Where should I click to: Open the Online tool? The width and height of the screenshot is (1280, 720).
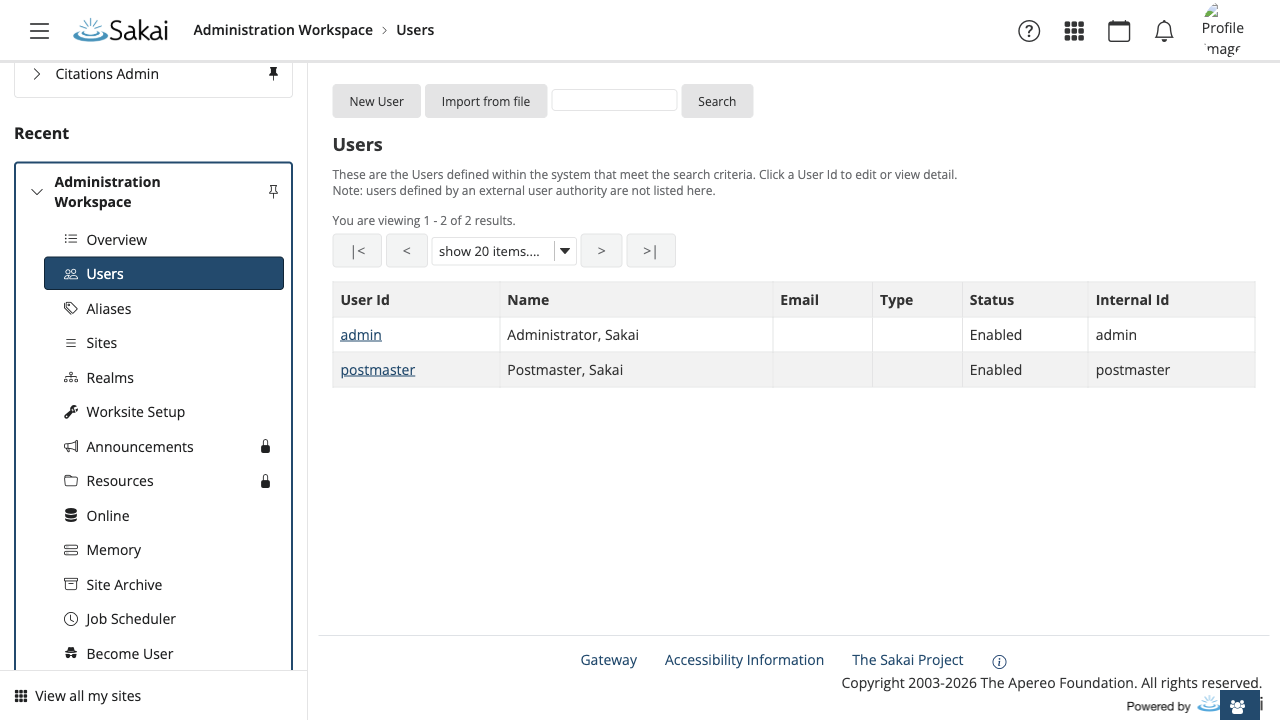(x=164, y=516)
